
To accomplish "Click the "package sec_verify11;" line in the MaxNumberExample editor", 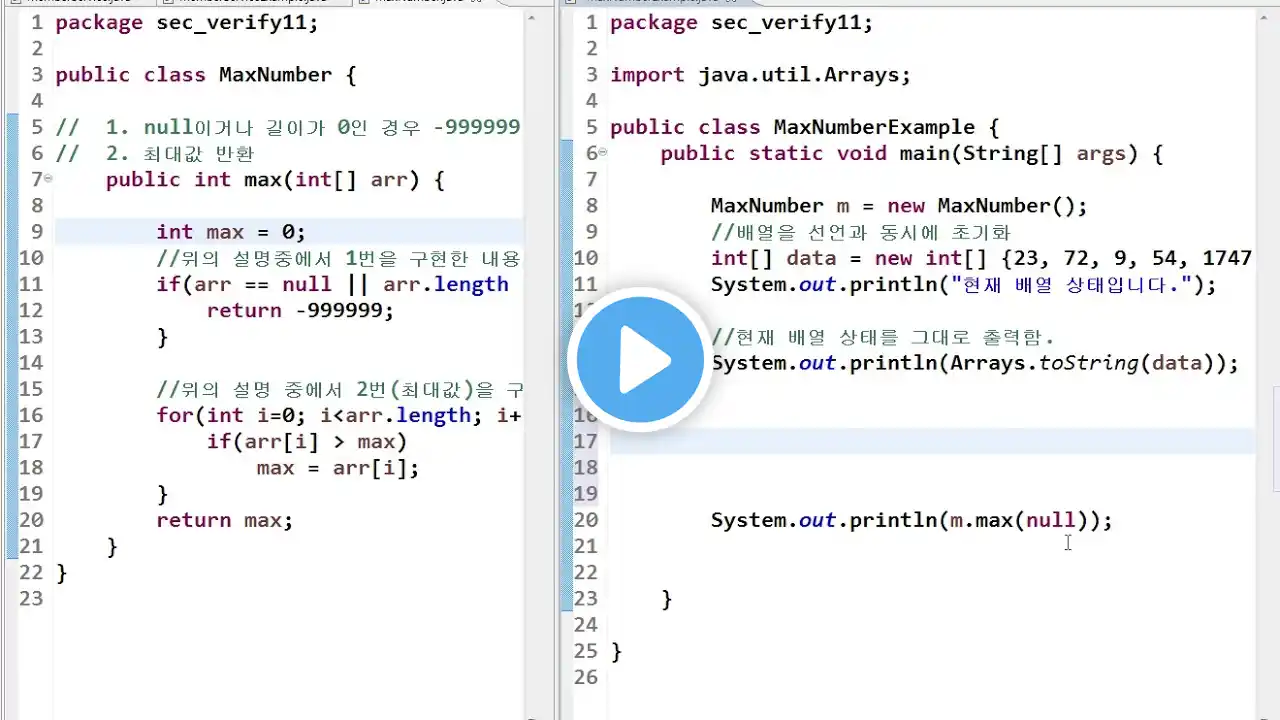I will (742, 23).
